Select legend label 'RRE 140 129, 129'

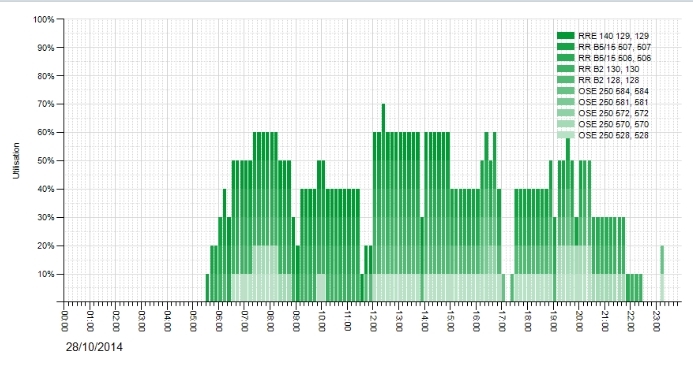coord(613,36)
